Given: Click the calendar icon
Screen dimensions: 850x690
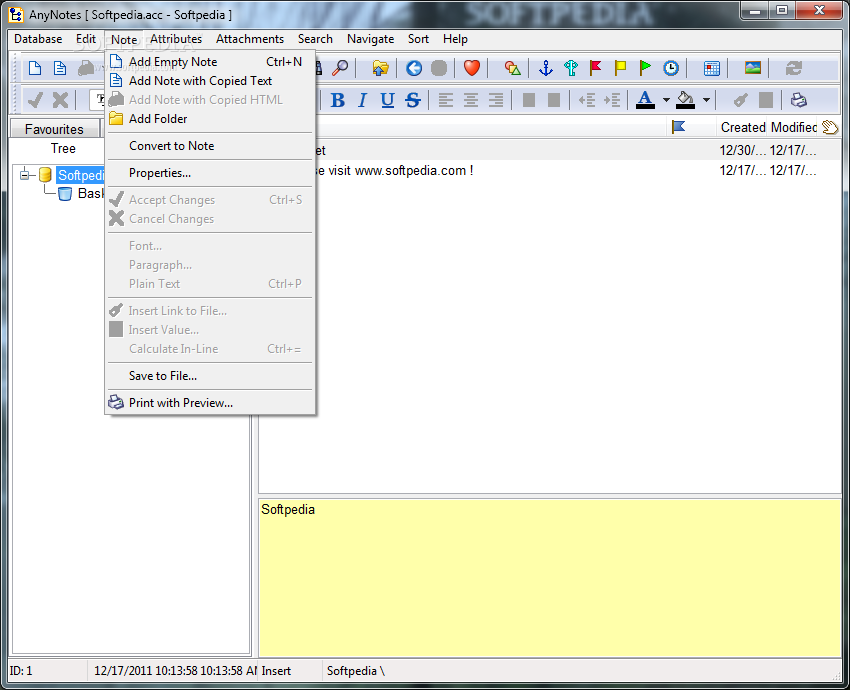Looking at the screenshot, I should point(712,68).
